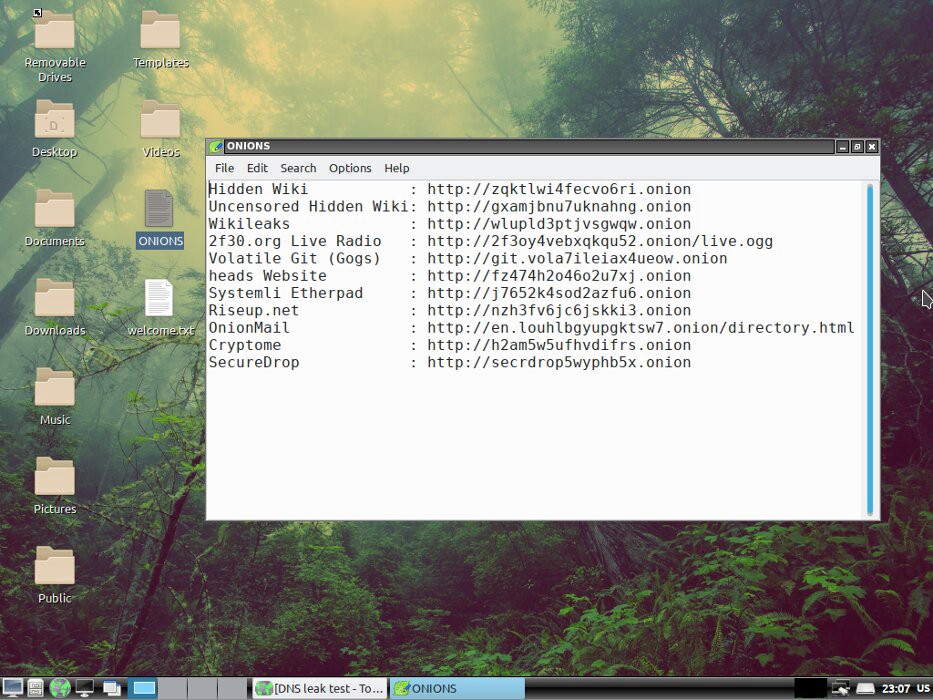933x700 pixels.
Task: Click the US keyboard layout indicator
Action: (923, 688)
